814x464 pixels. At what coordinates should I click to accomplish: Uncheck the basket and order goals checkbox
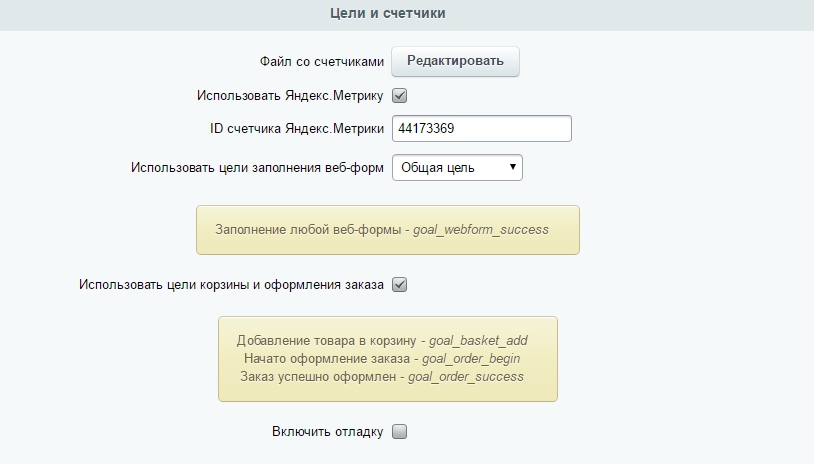click(x=399, y=284)
